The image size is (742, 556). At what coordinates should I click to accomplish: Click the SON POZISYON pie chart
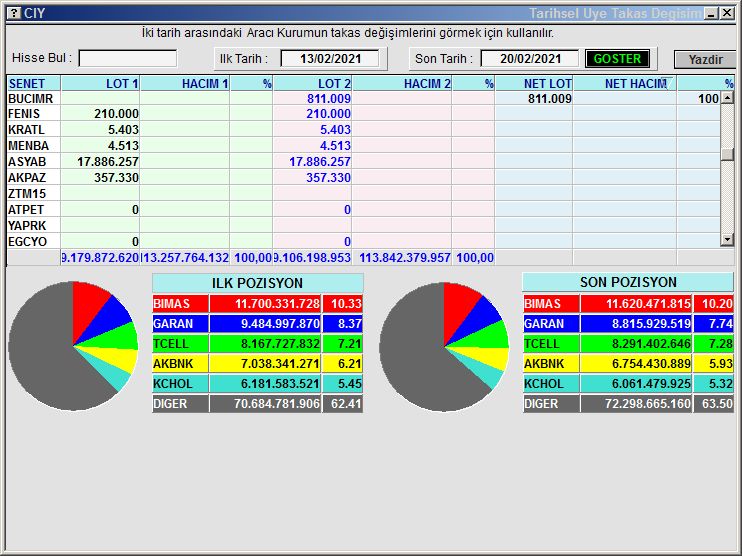tap(444, 347)
